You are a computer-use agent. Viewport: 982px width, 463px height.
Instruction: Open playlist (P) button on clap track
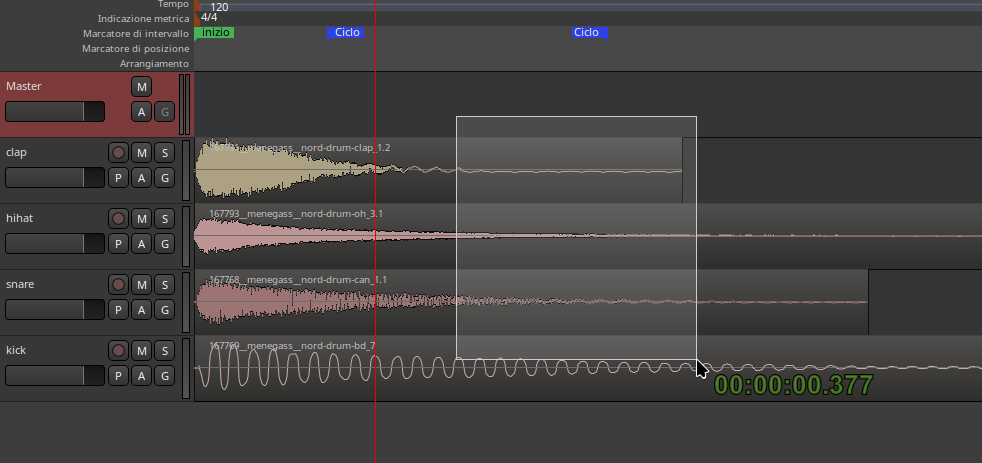click(x=118, y=178)
